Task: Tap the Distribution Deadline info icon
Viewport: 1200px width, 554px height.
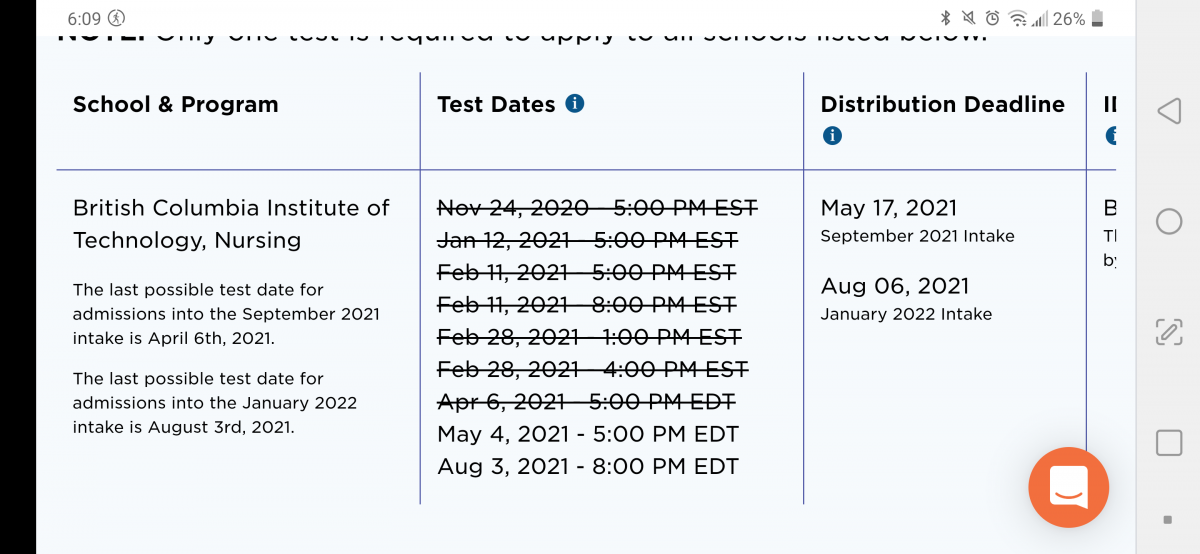Action: pos(831,135)
